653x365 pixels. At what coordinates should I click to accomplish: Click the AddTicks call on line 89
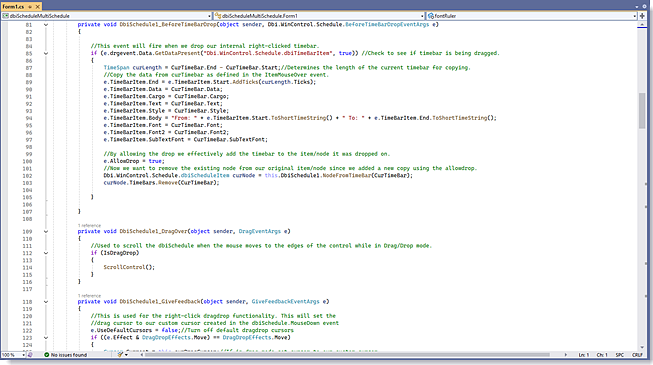(245, 82)
